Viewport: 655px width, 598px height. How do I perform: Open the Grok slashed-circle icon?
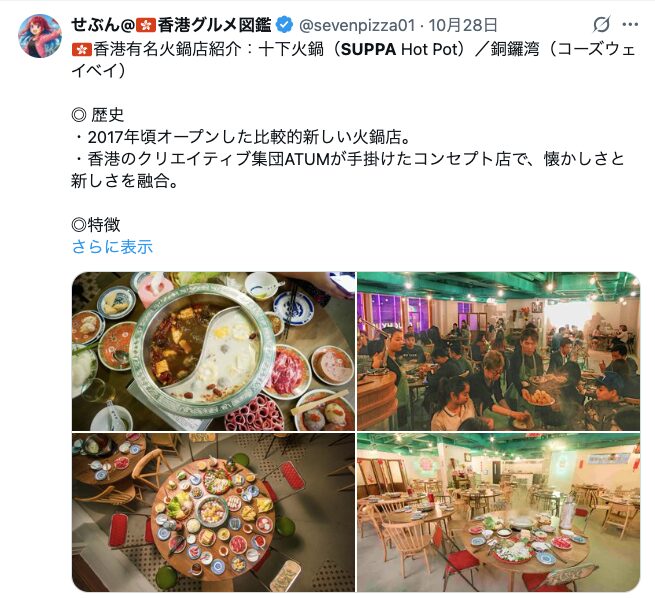602,24
